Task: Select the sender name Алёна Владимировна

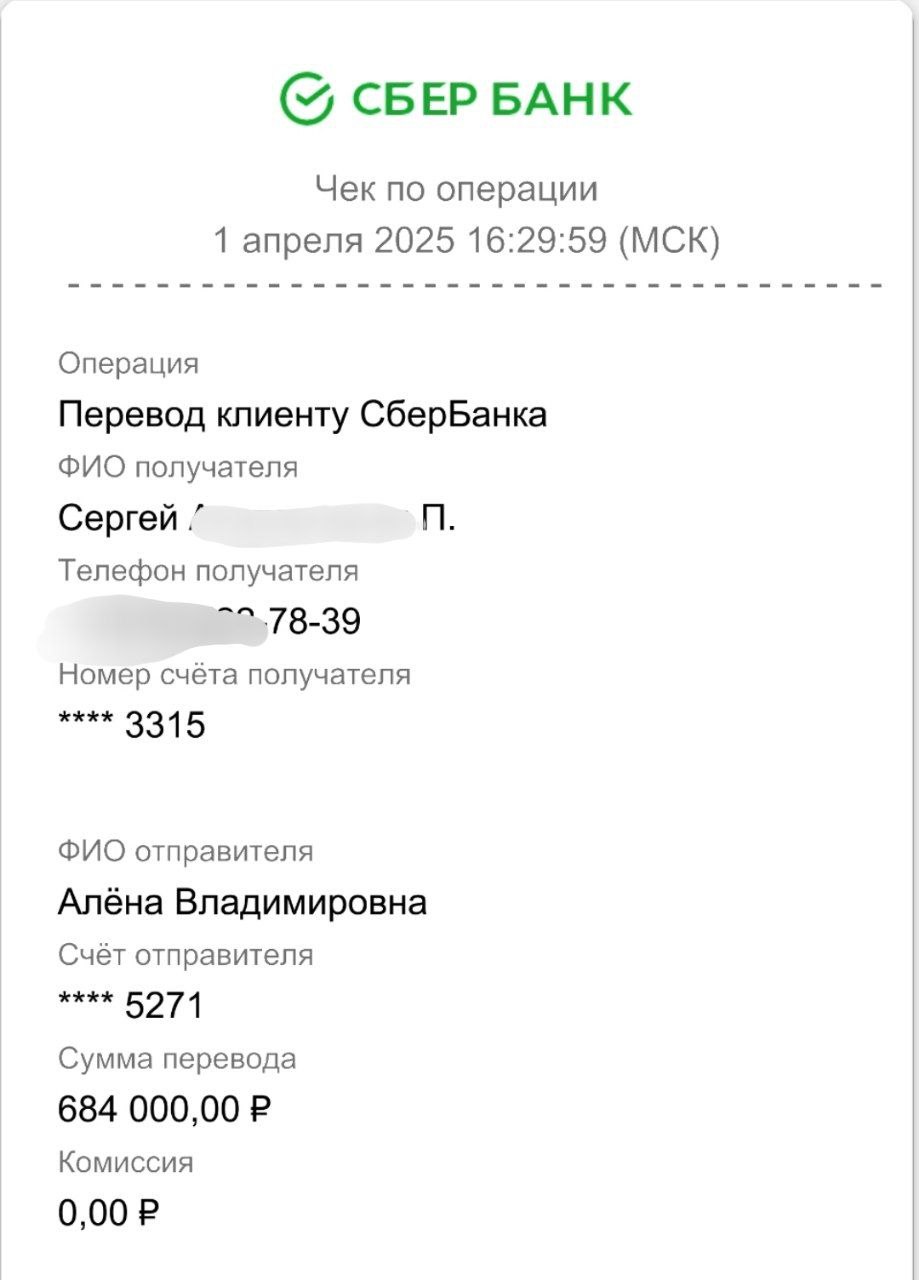Action: 242,902
